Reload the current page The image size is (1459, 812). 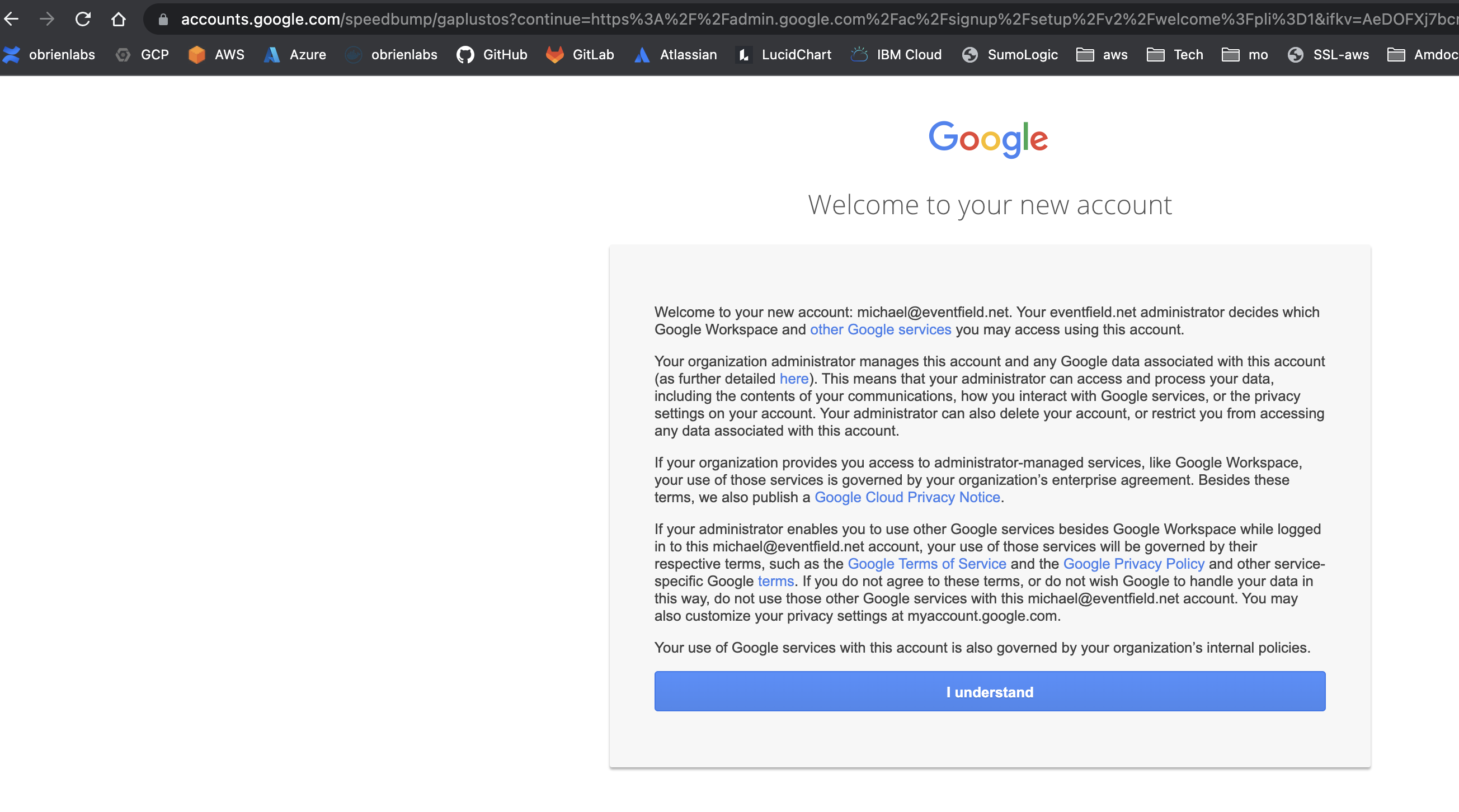pos(83,18)
